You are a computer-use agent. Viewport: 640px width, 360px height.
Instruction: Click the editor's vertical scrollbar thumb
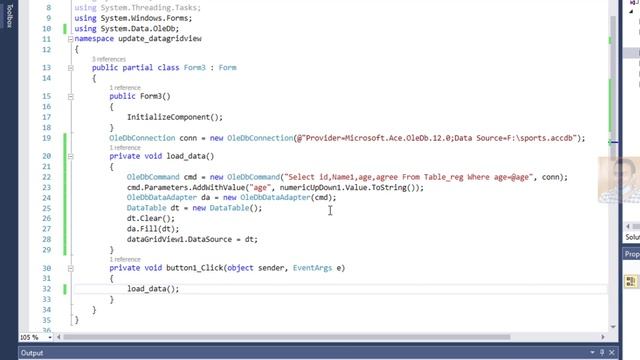[613, 88]
